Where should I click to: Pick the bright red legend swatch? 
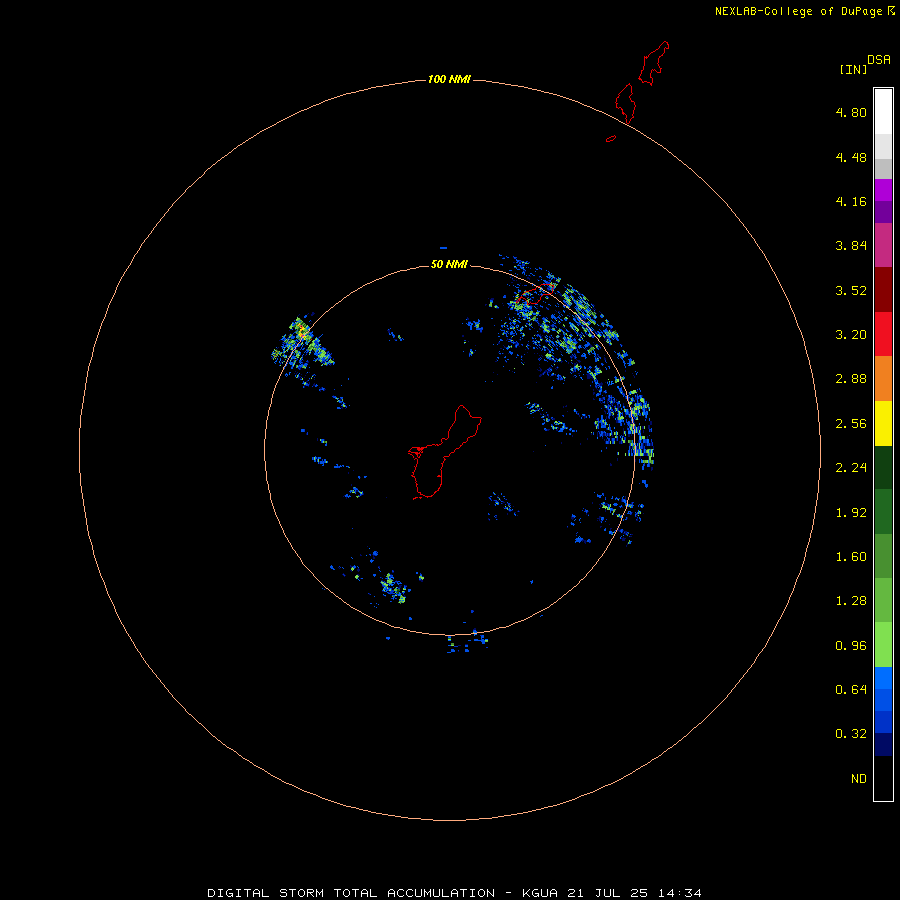(883, 334)
